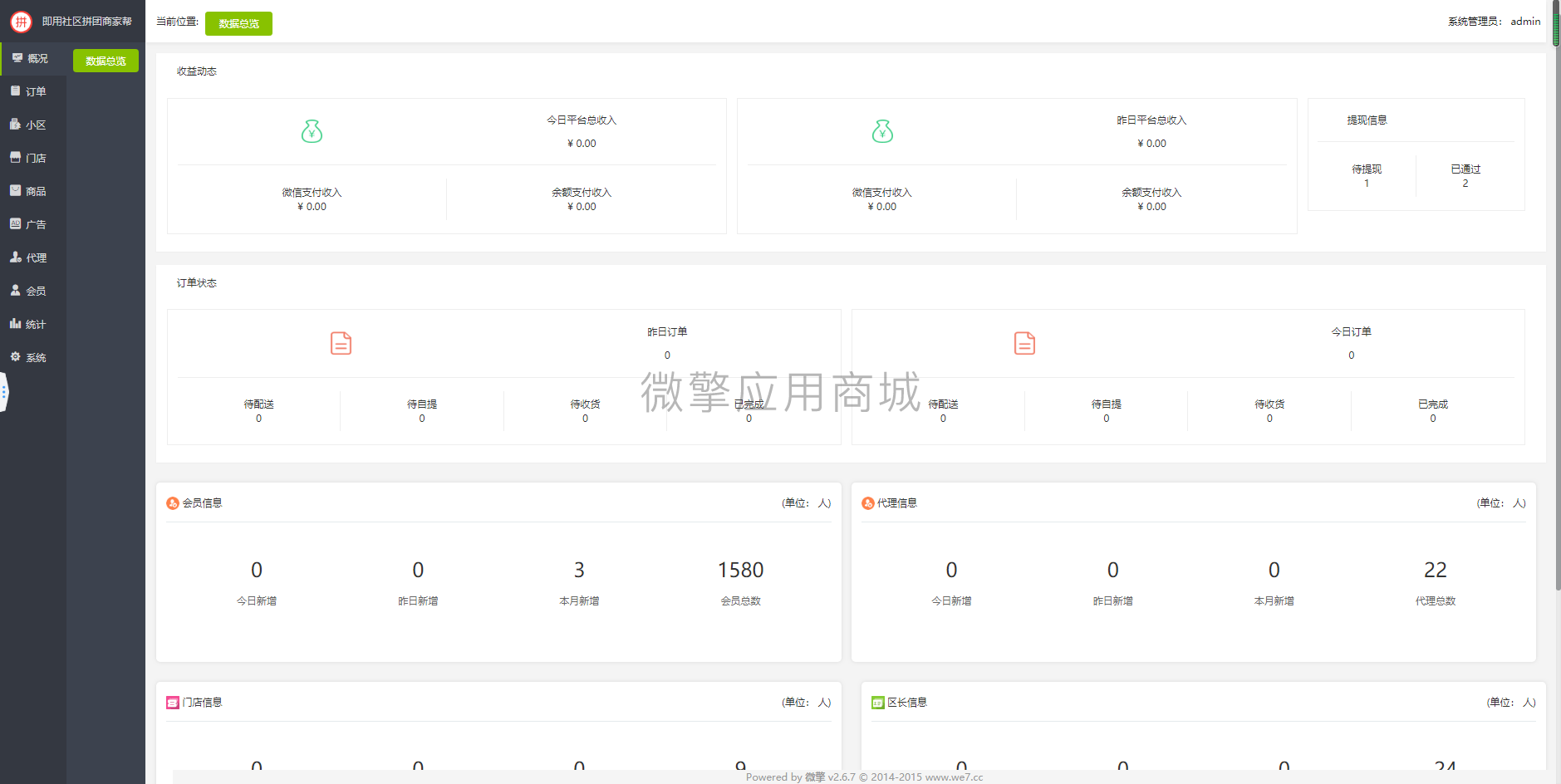Click the app title 即用社区拼团商家帮
1561x784 pixels.
pyautogui.click(x=87, y=22)
